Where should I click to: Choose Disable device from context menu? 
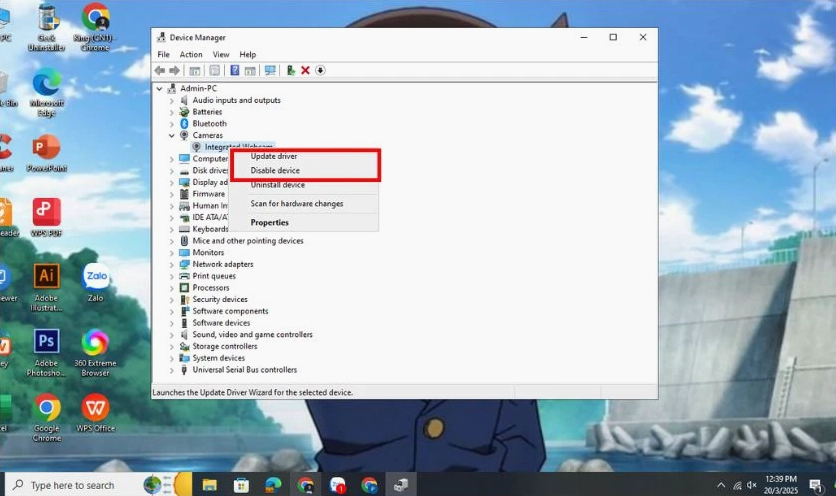point(275,171)
